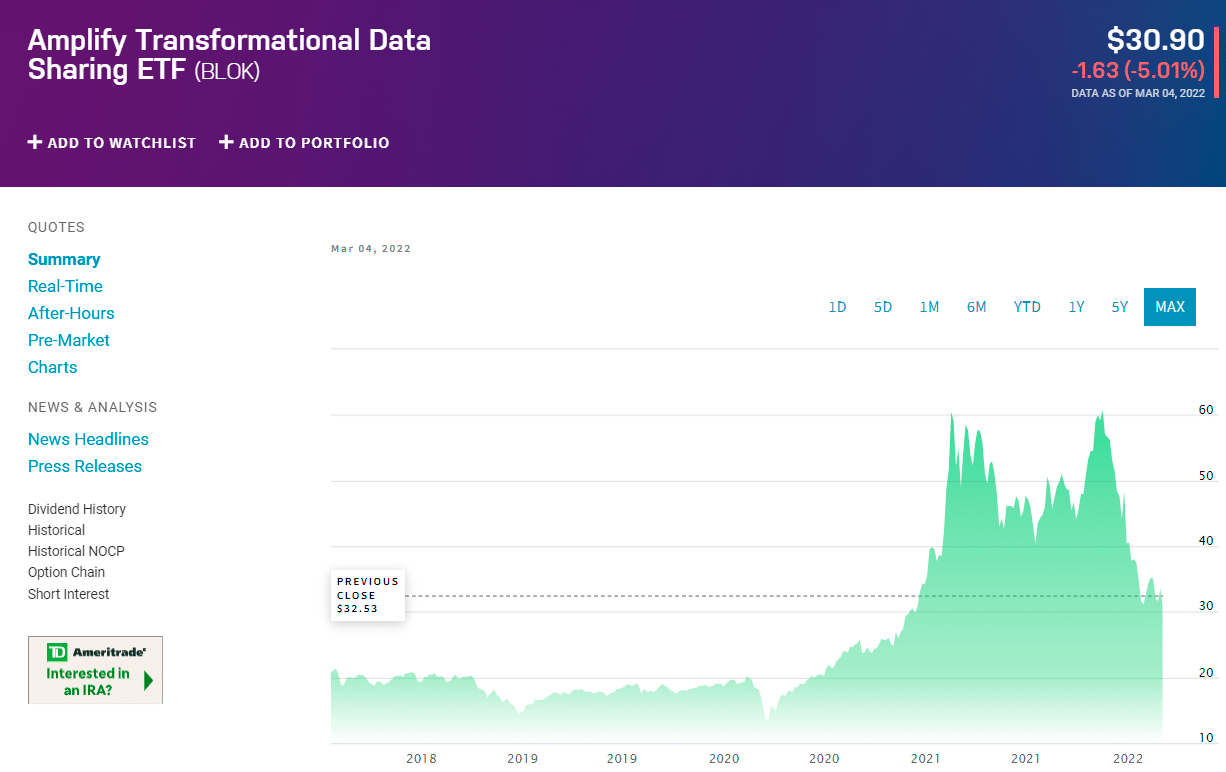
Task: Open the Real-Time quotes link
Action: pos(65,286)
